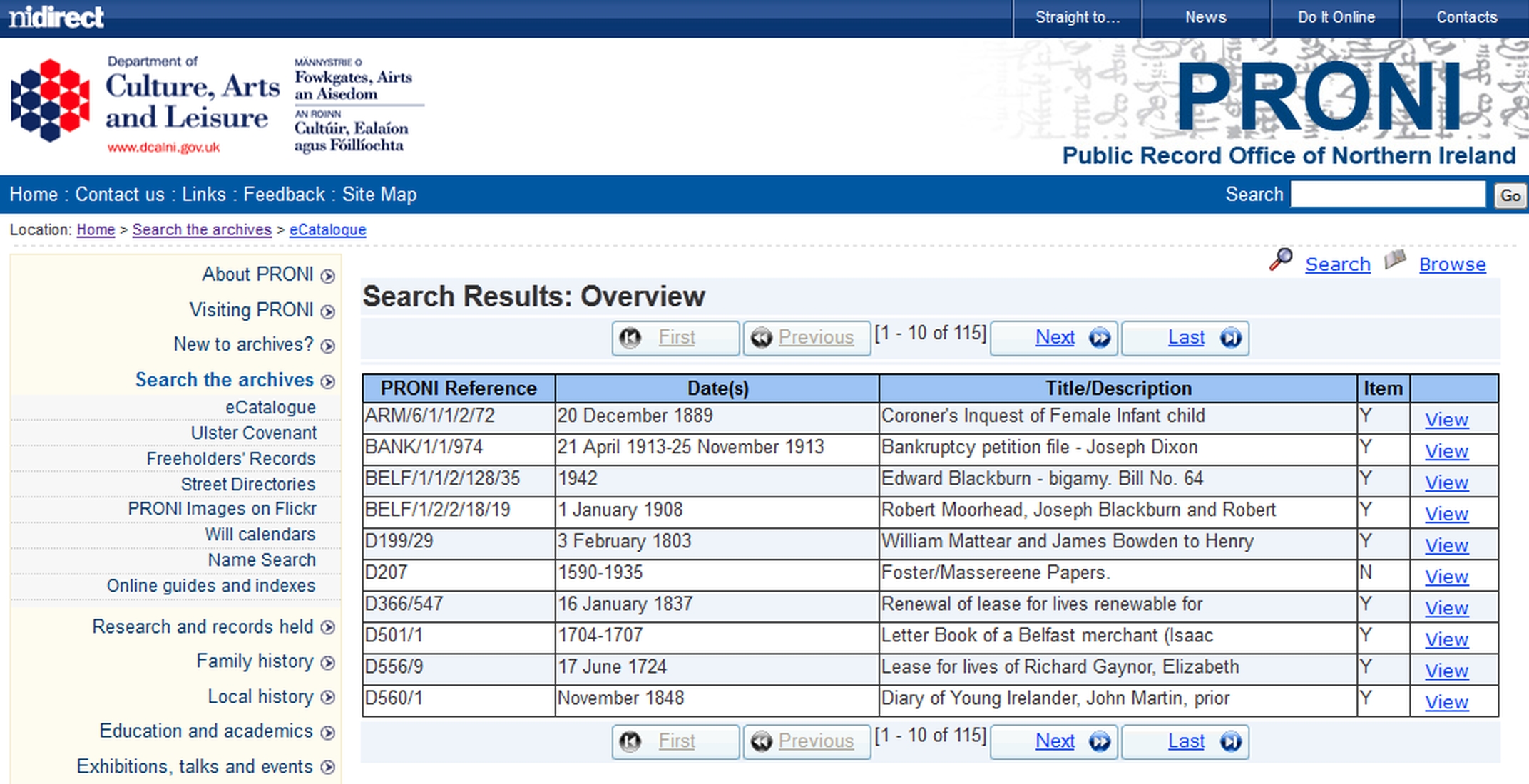
Task: Click the nidirect logo
Action: tap(56, 16)
